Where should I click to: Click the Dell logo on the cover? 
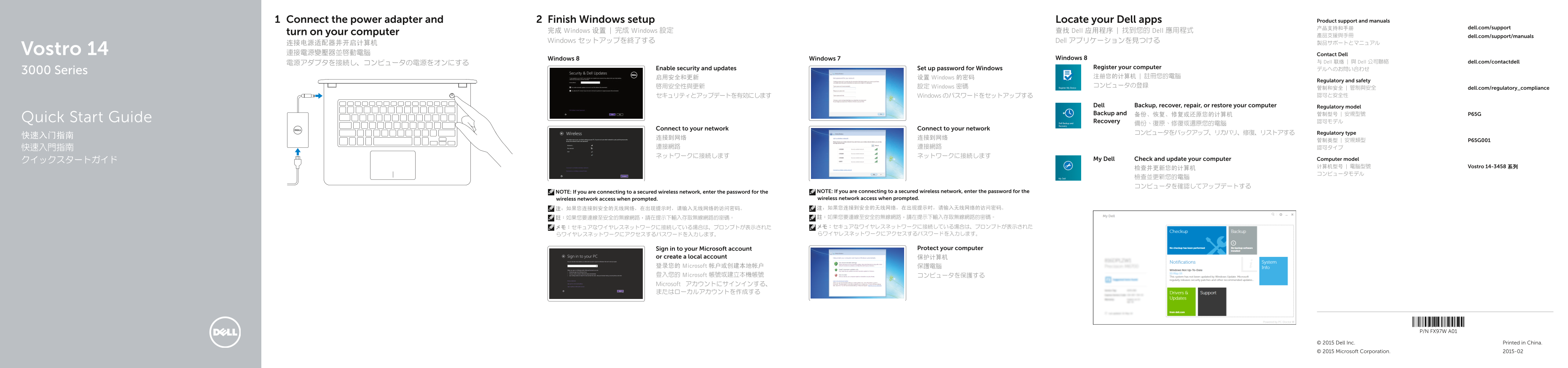(225, 332)
